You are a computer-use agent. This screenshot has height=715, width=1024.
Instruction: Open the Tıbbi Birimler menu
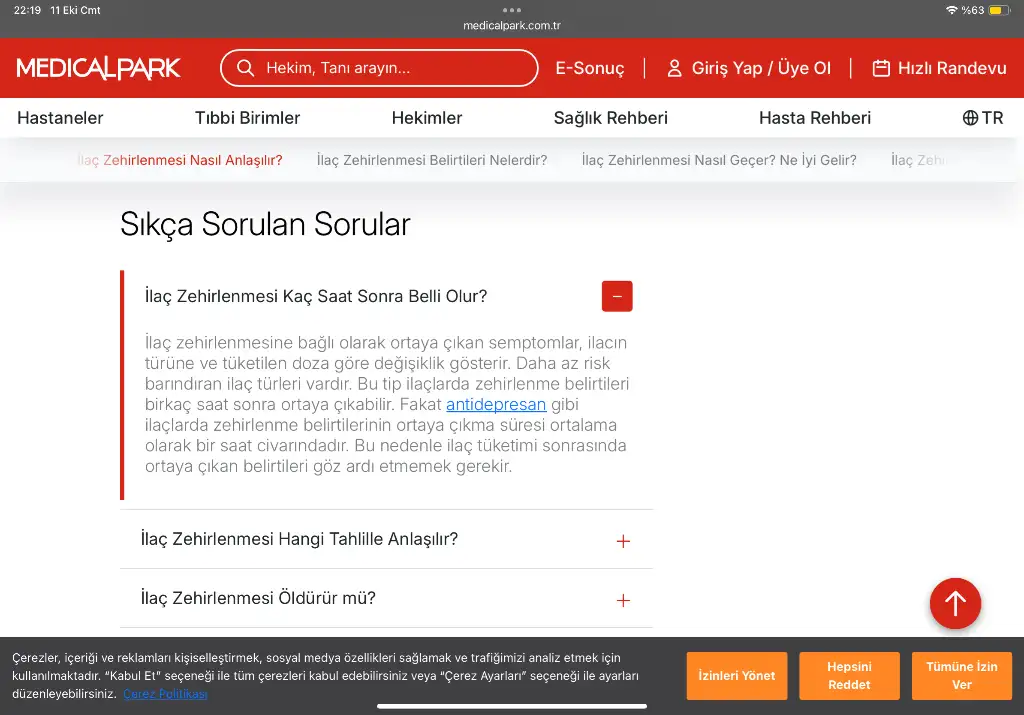point(247,118)
